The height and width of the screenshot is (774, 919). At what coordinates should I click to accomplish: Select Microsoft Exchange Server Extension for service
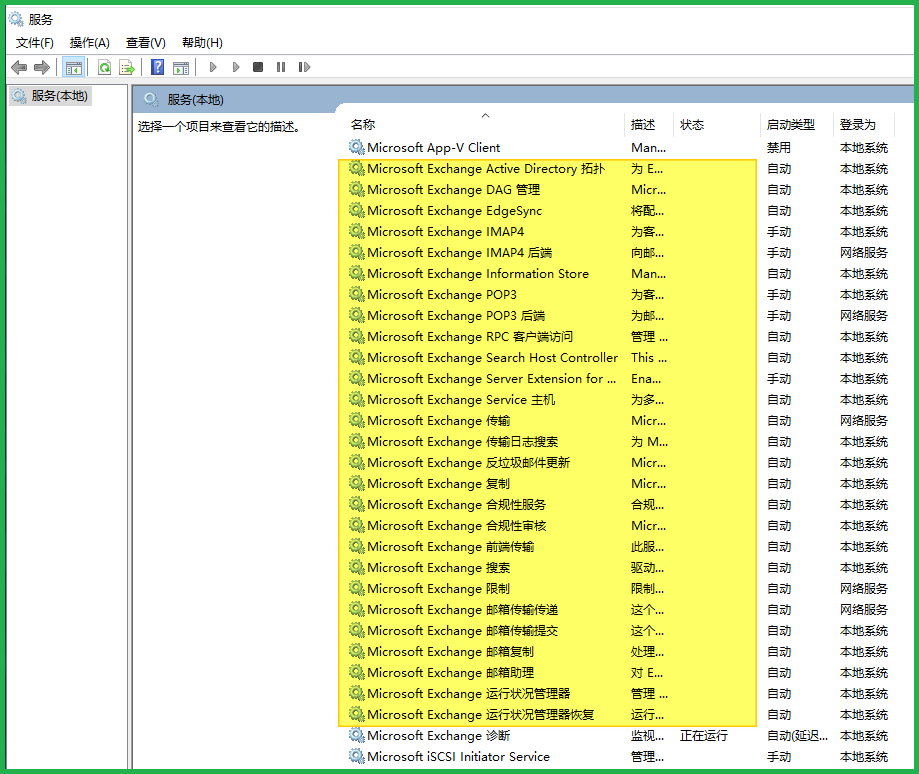[491, 379]
